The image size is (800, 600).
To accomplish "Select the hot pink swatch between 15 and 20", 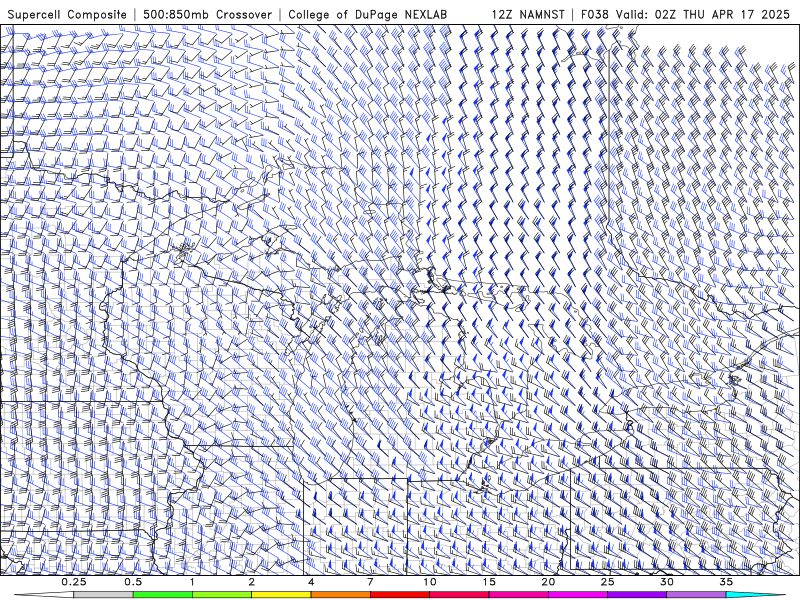I will (518, 595).
